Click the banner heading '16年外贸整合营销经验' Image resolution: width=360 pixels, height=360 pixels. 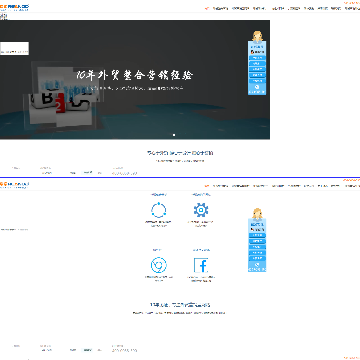point(134,75)
